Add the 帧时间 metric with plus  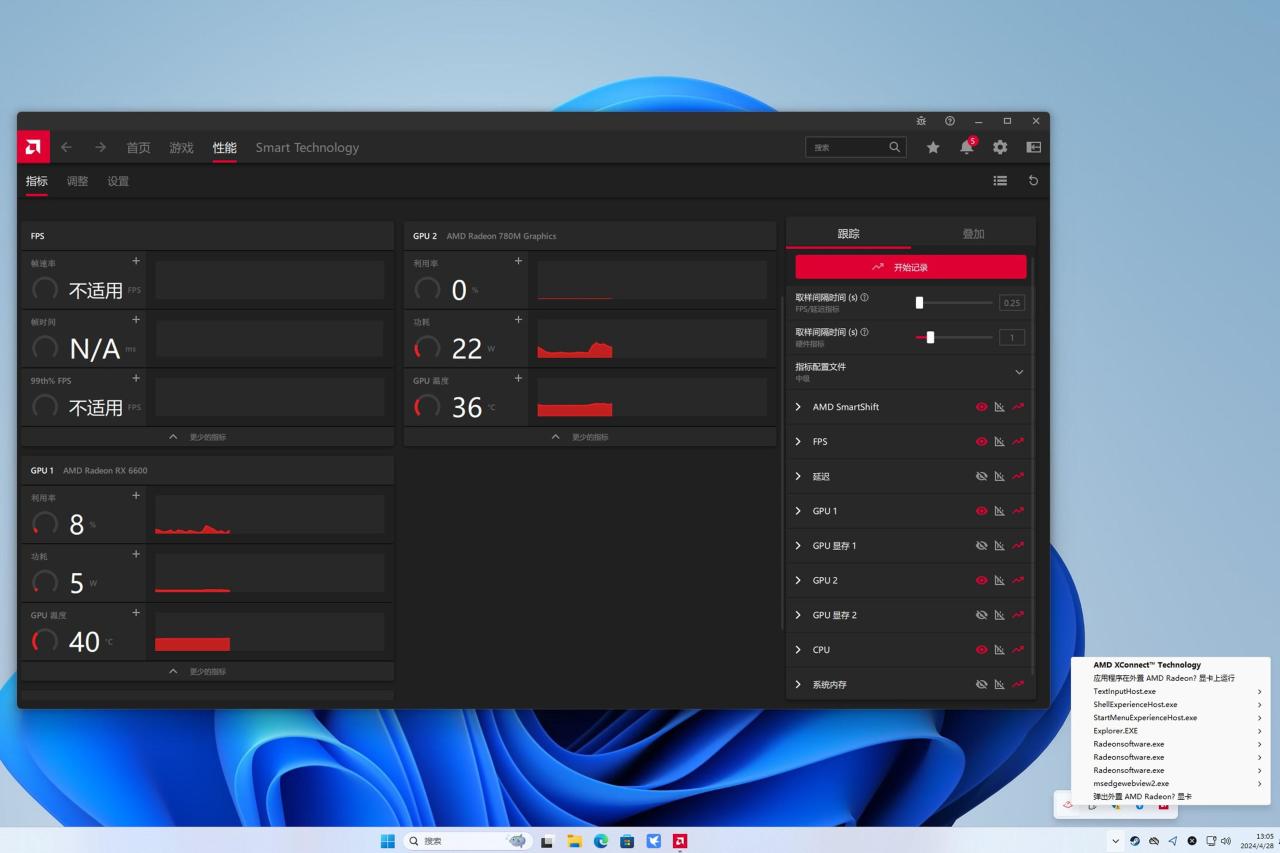click(136, 320)
